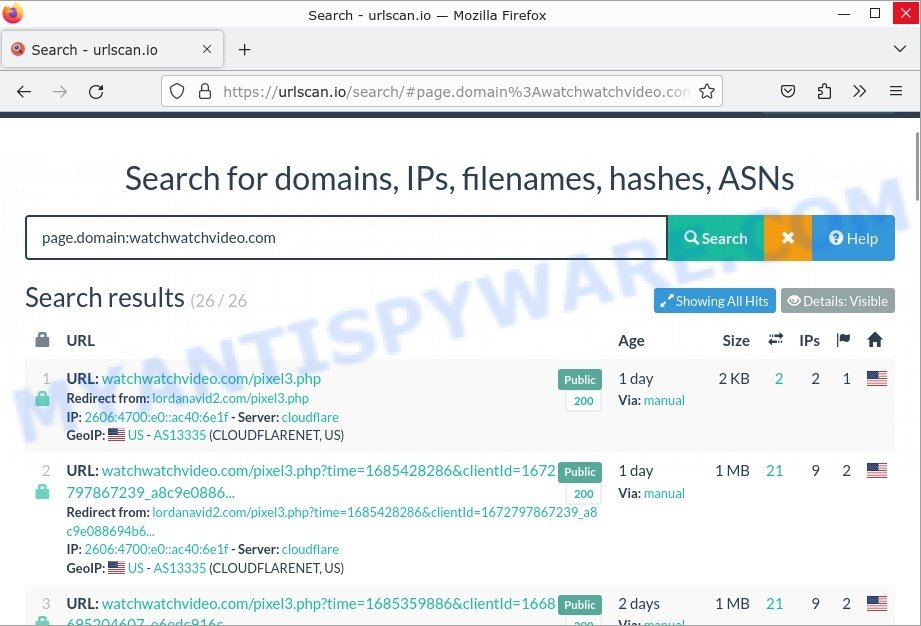Click the home column header icon

[875, 339]
